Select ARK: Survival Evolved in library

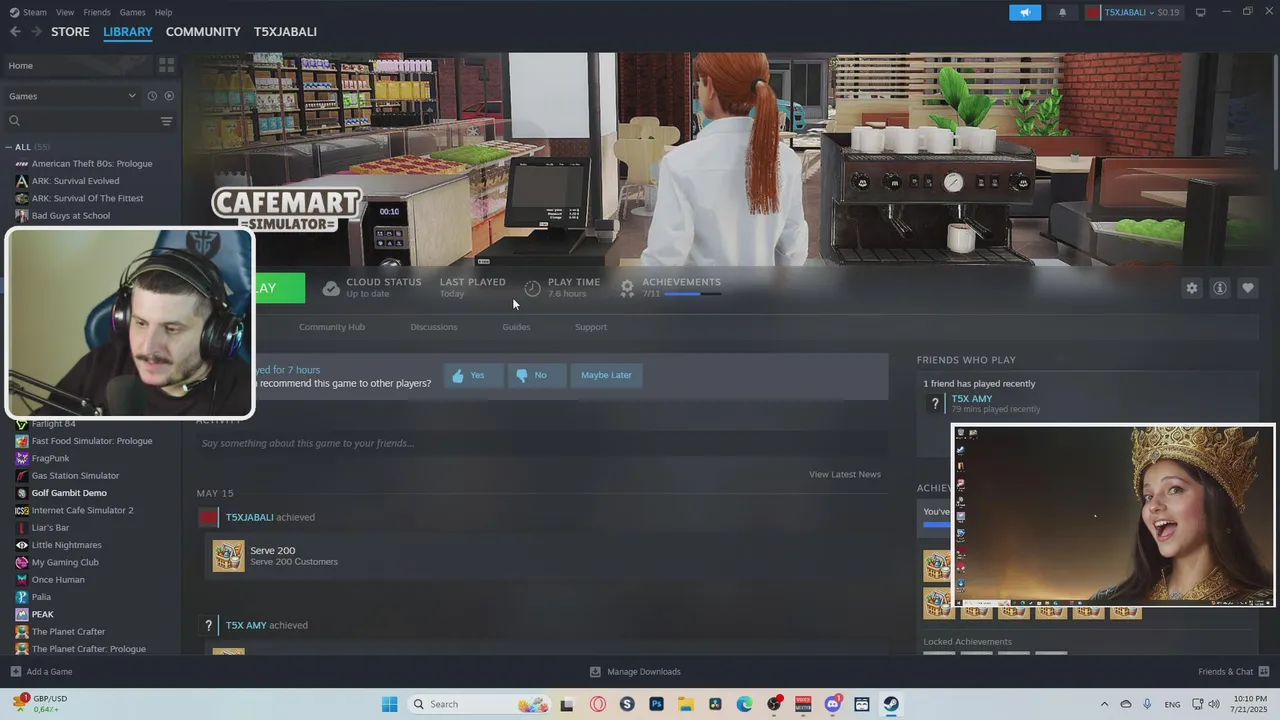(x=75, y=181)
